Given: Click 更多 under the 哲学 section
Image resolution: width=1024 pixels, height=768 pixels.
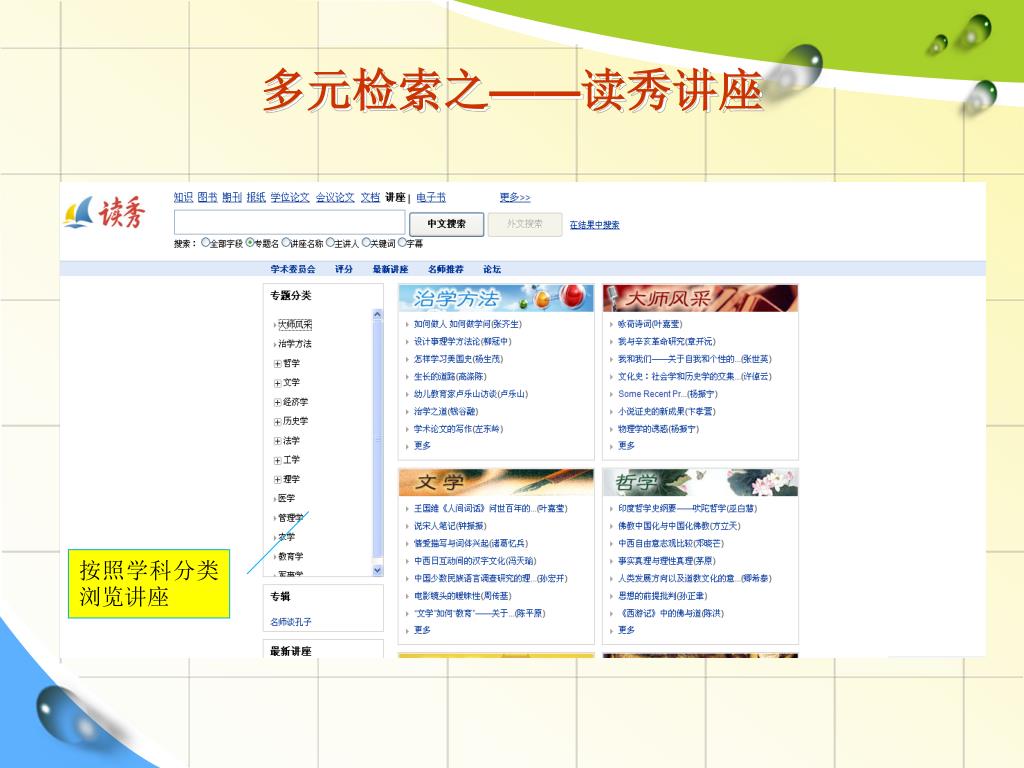Looking at the screenshot, I should point(626,630).
